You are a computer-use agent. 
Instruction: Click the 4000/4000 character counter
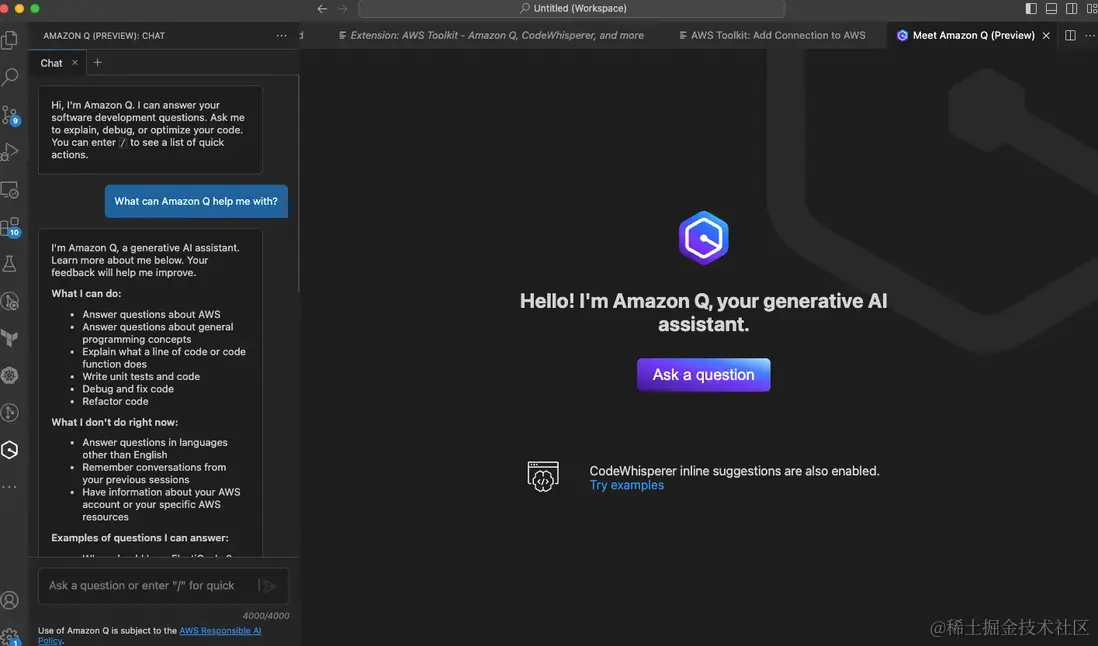265,616
